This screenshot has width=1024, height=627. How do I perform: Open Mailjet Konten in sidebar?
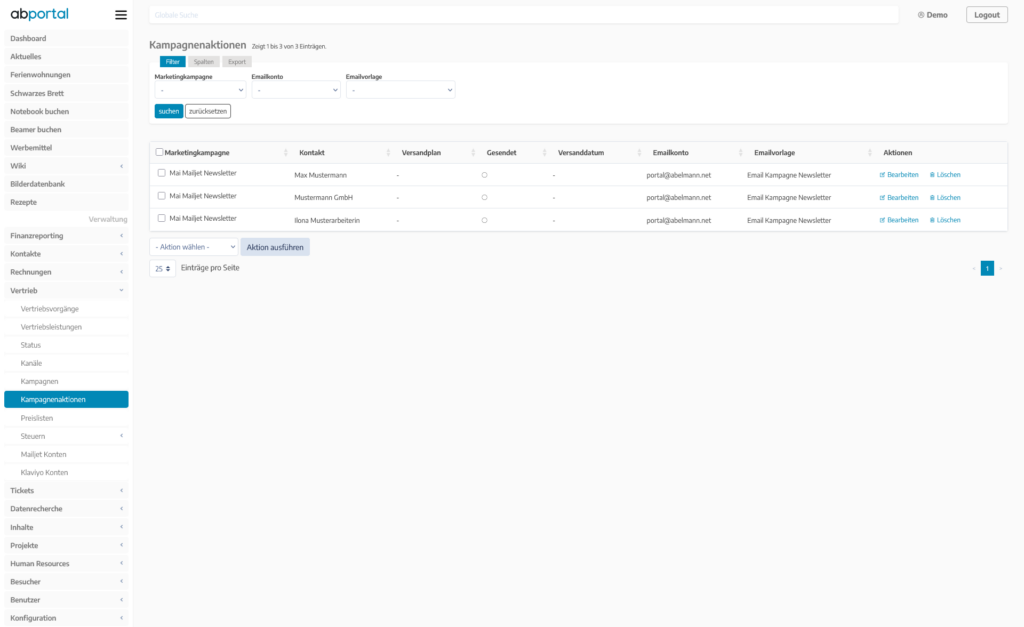43,454
